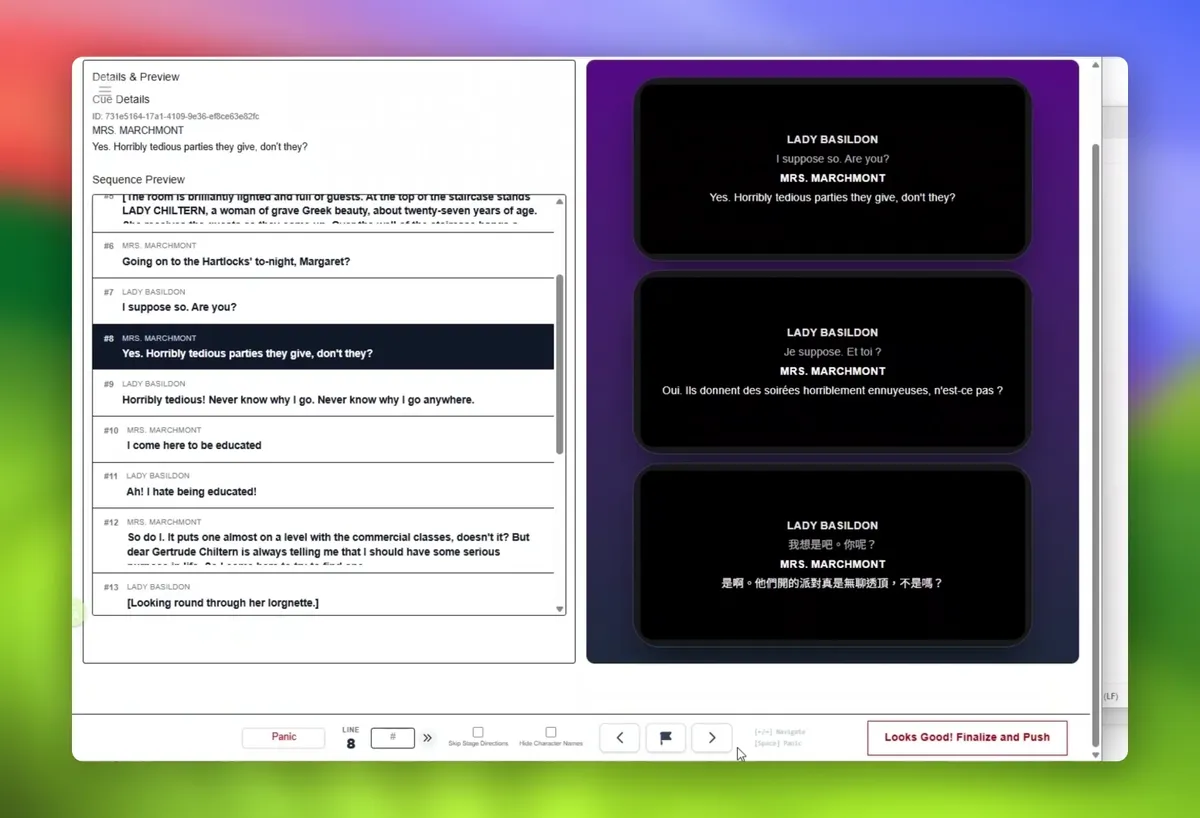Click the flag cue icon button

[666, 738]
